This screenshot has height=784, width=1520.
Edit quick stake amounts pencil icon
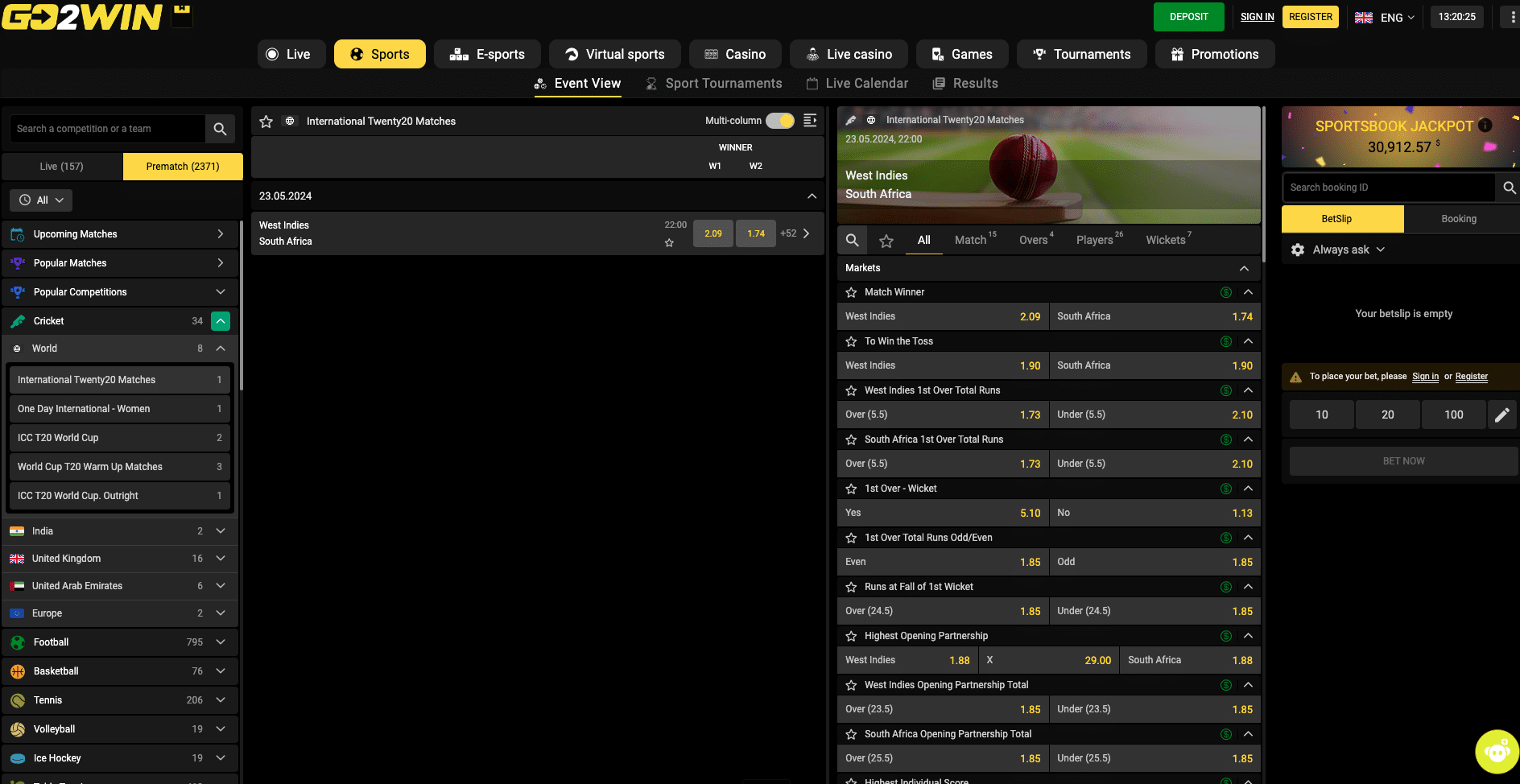1502,415
